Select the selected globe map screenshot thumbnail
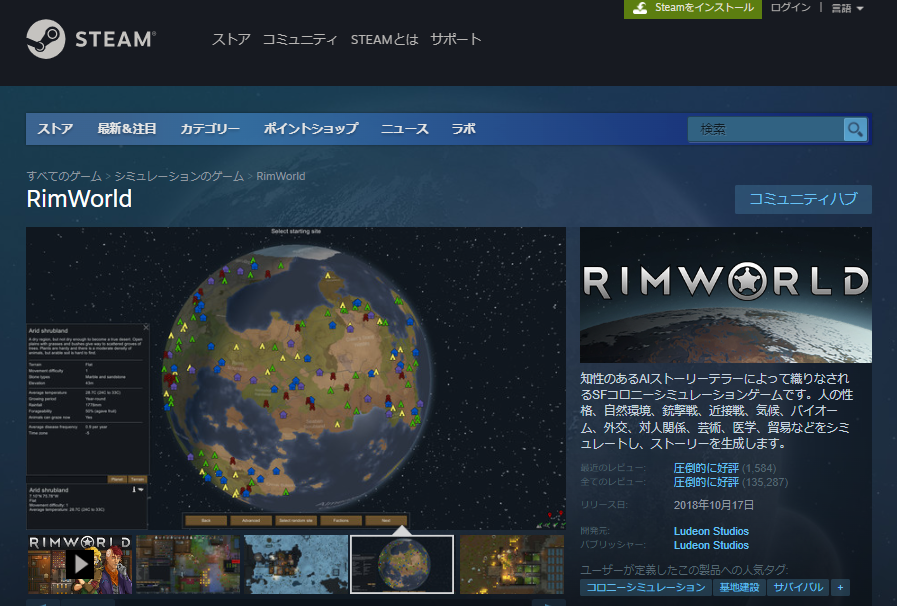 tap(401, 564)
